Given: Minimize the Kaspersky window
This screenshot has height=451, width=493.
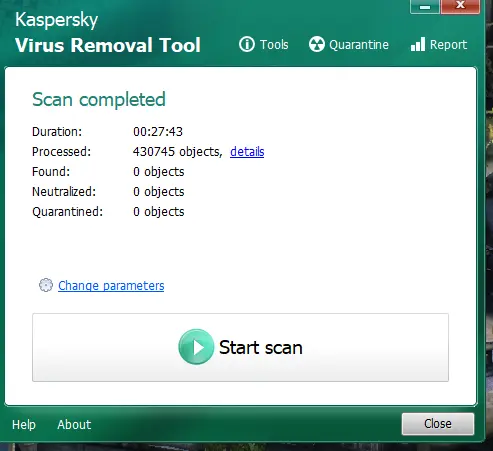Looking at the screenshot, I should coord(425,6).
